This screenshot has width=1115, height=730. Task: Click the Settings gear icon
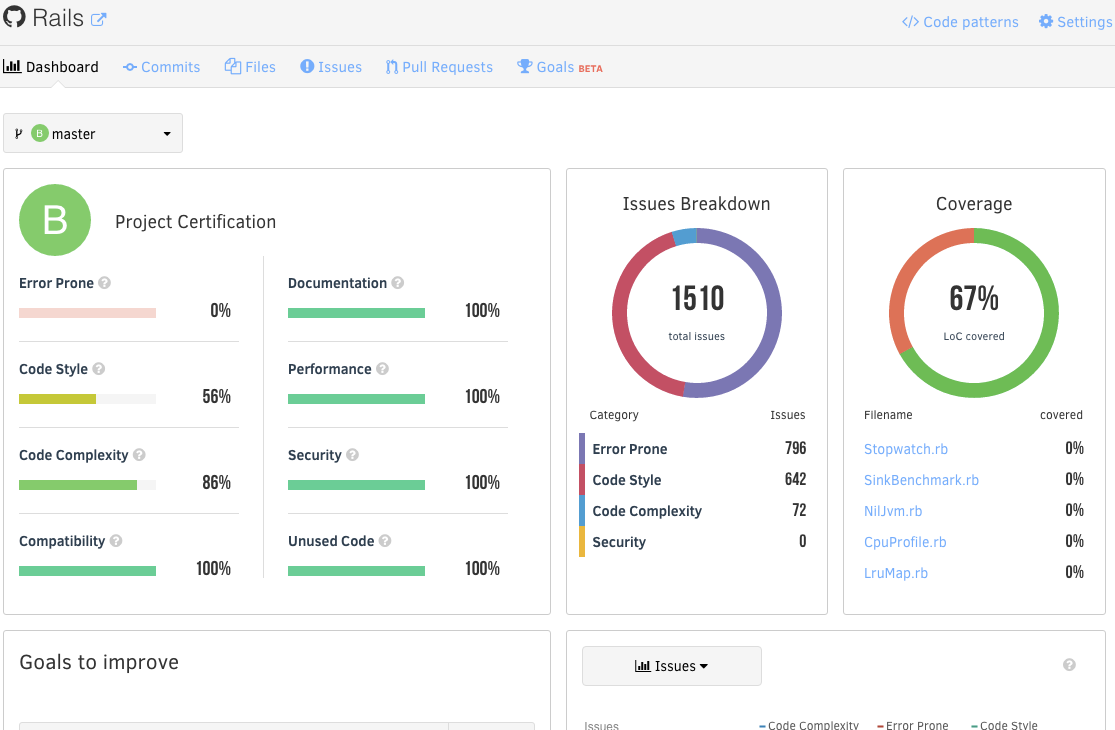click(x=1045, y=21)
